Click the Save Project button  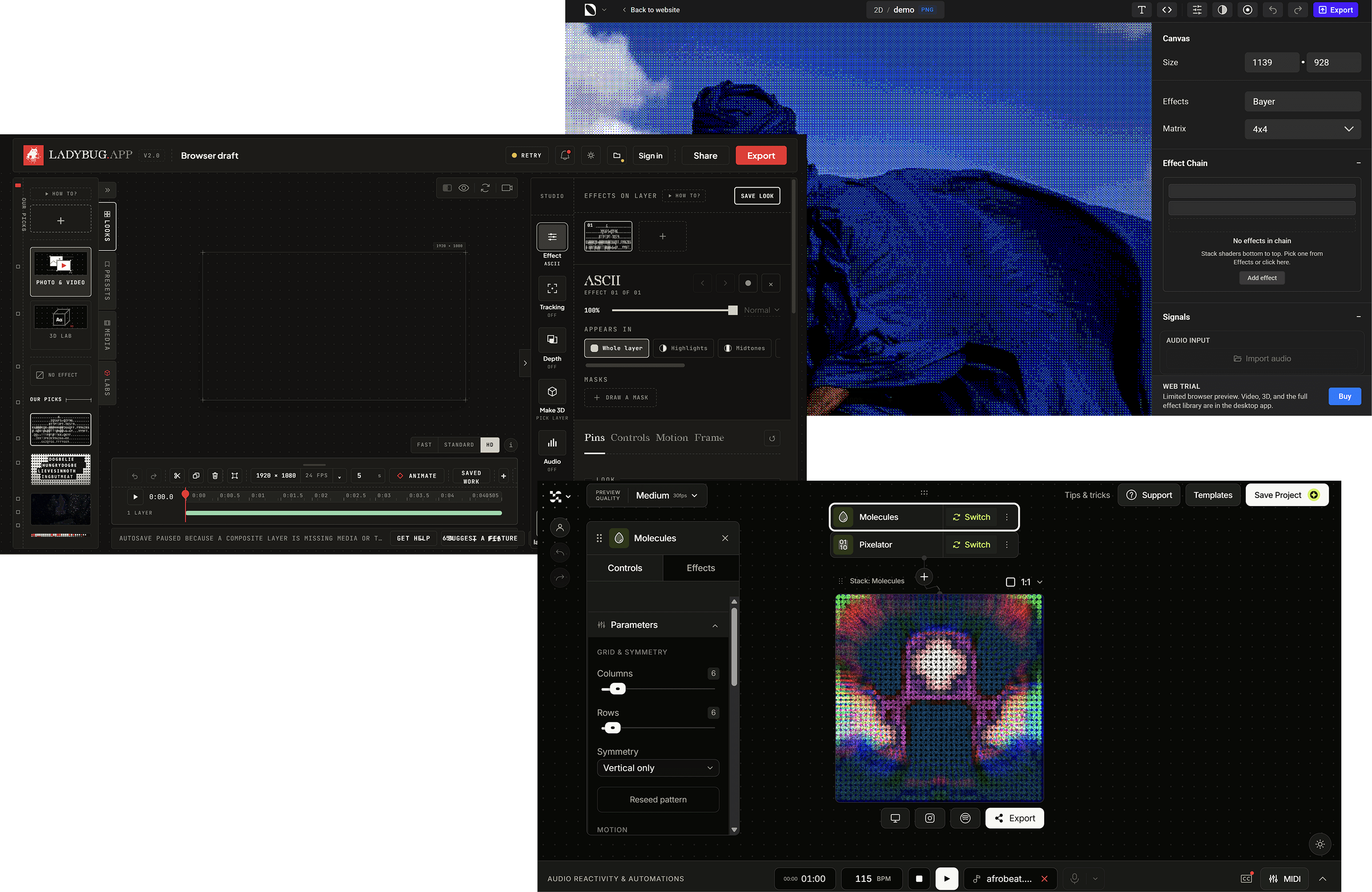[x=1287, y=495]
